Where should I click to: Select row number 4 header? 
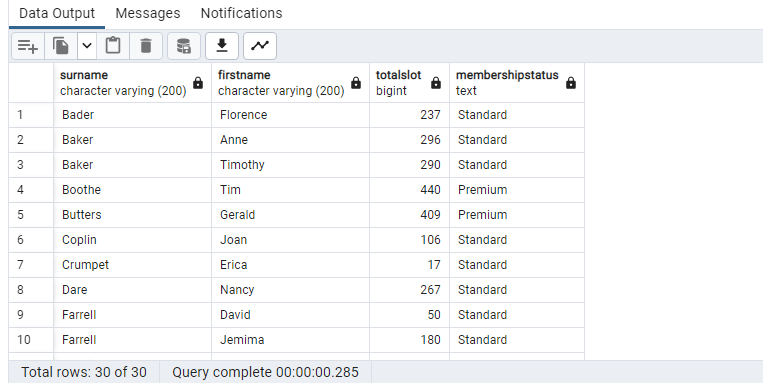point(31,190)
